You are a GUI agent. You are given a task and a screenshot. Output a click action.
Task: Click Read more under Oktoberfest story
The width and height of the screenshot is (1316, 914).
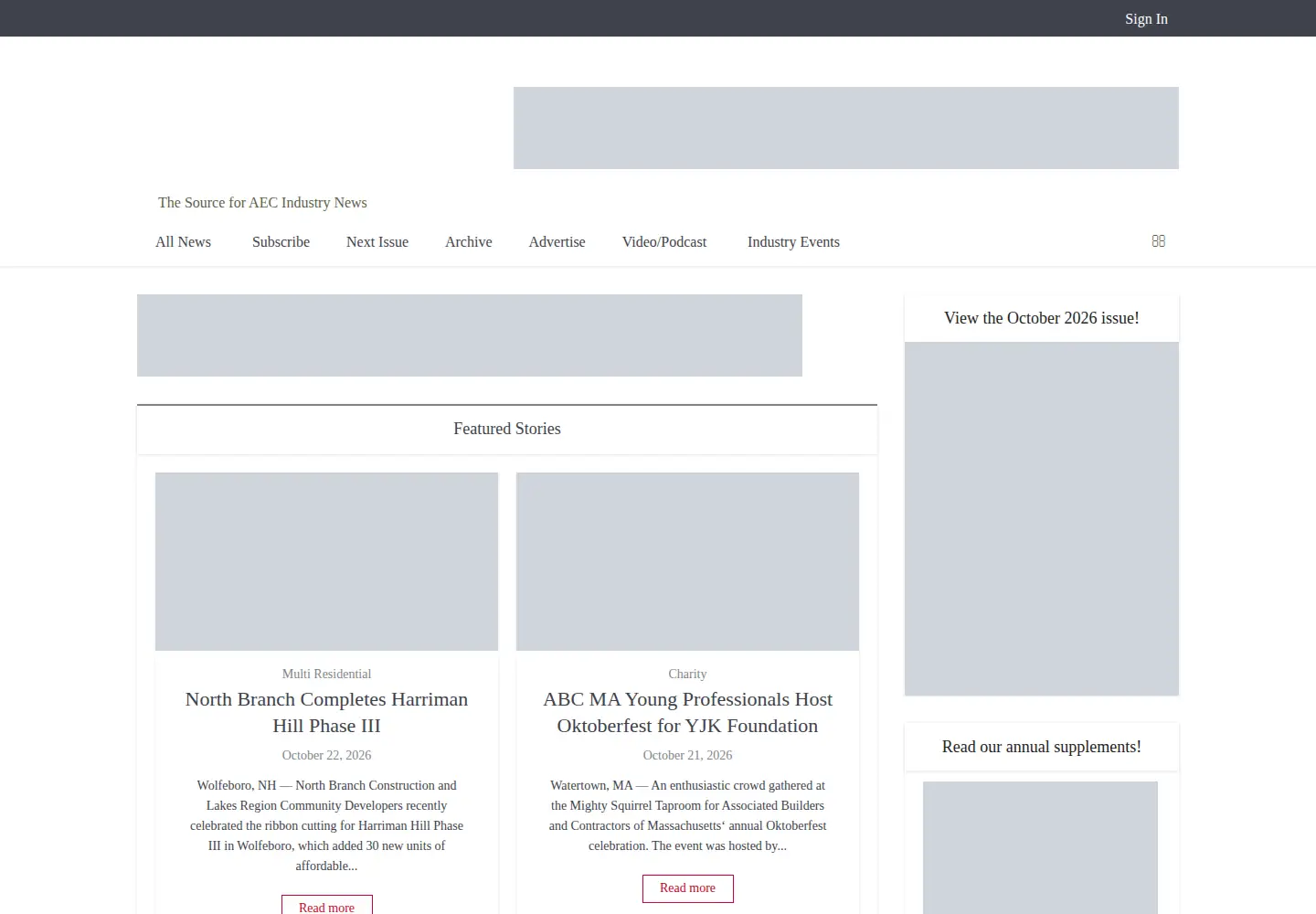pos(687,888)
